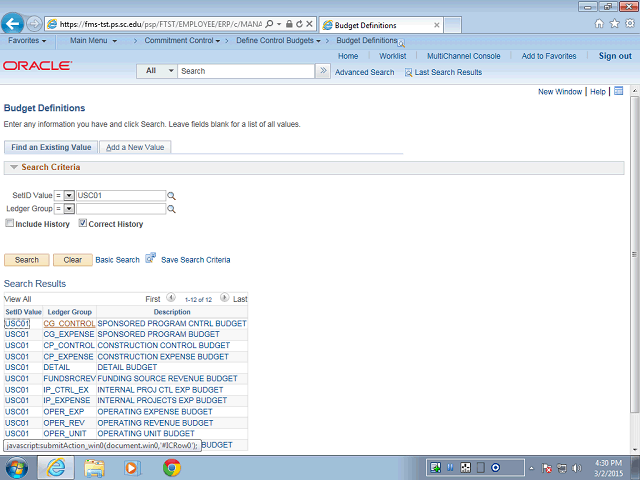Open the Advanced Search link
Viewport: 640px width, 480px height.
(364, 72)
